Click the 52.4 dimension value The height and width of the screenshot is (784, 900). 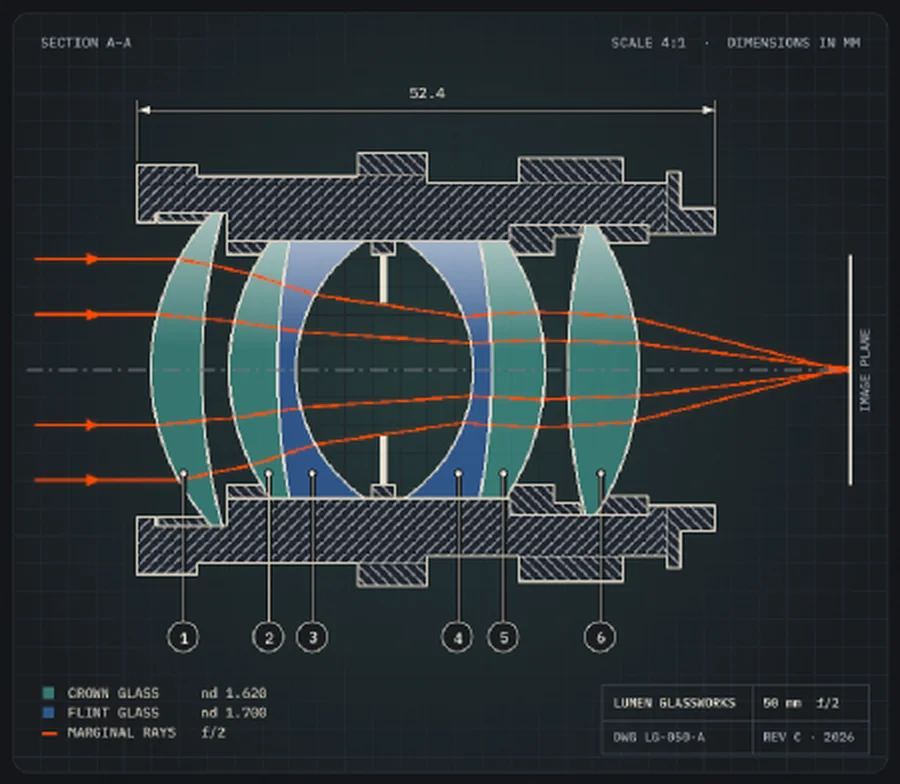click(x=427, y=93)
